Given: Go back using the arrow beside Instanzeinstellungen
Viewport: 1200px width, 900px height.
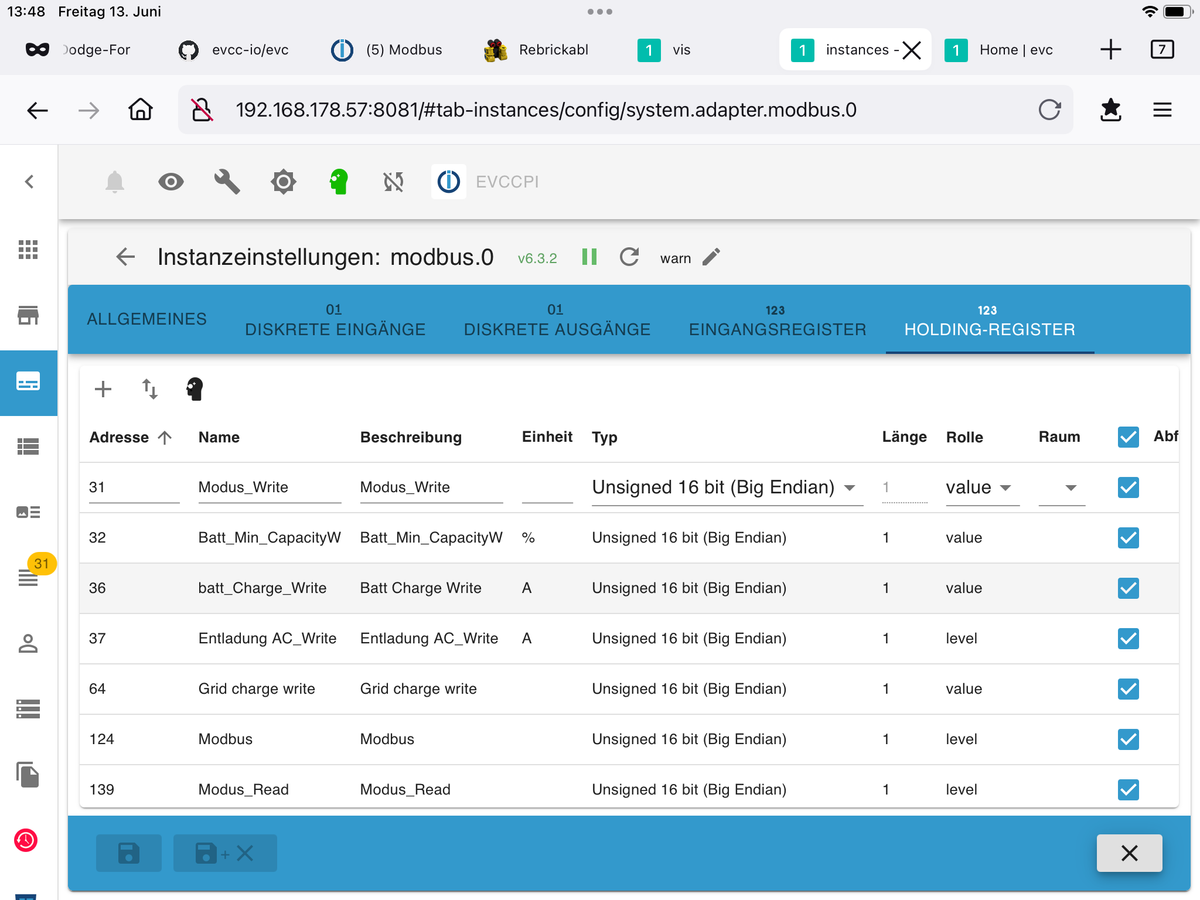Looking at the screenshot, I should [x=125, y=257].
